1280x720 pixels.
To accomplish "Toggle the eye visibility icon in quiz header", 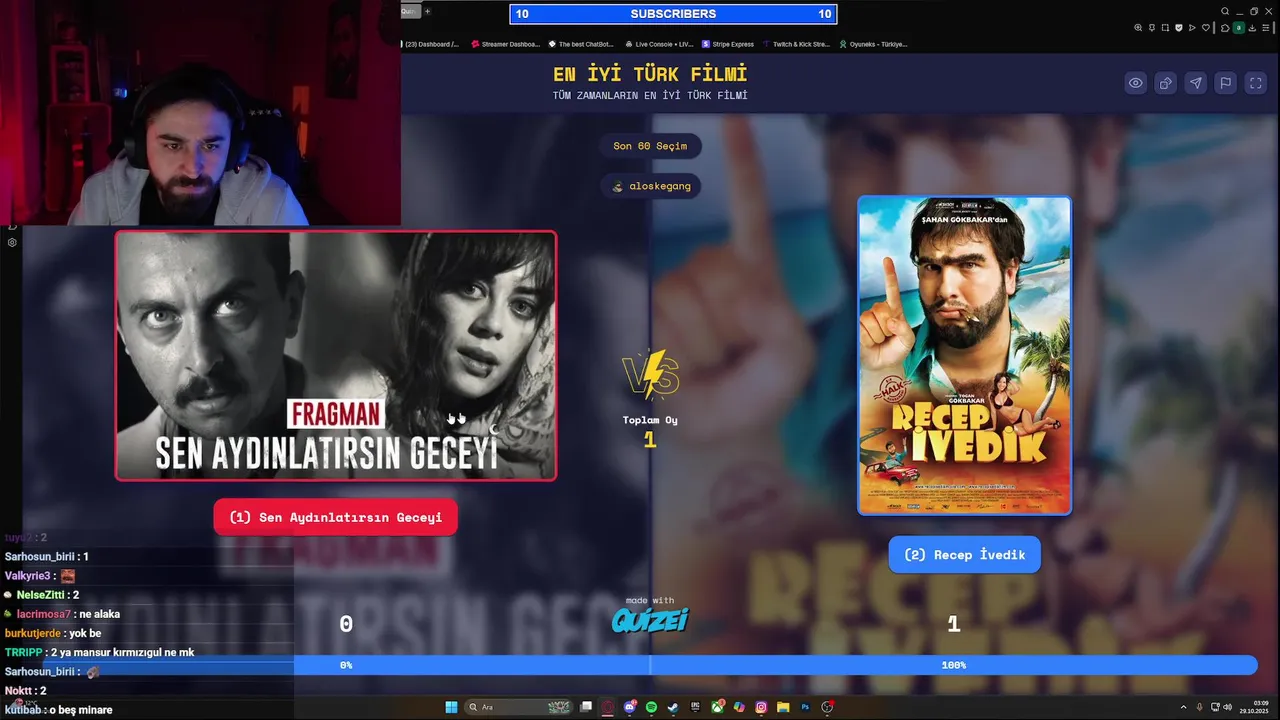I will (1135, 83).
